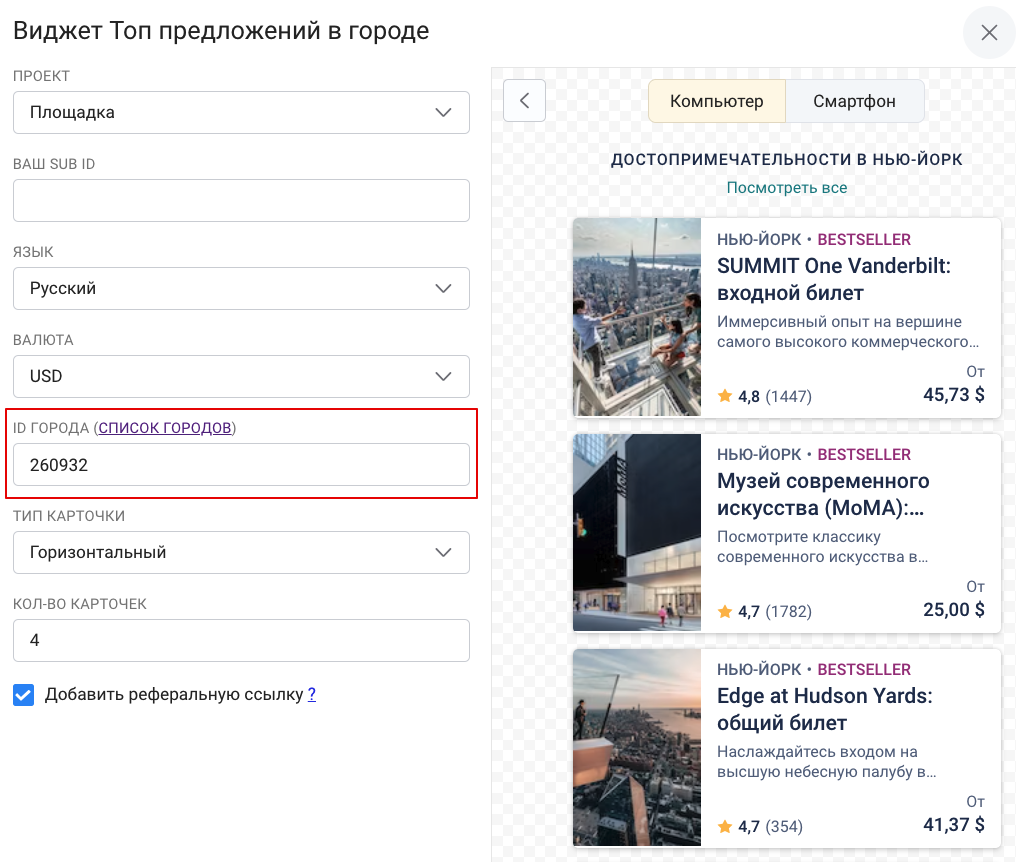
Task: Click the price 41,37 $
Action: tap(954, 824)
